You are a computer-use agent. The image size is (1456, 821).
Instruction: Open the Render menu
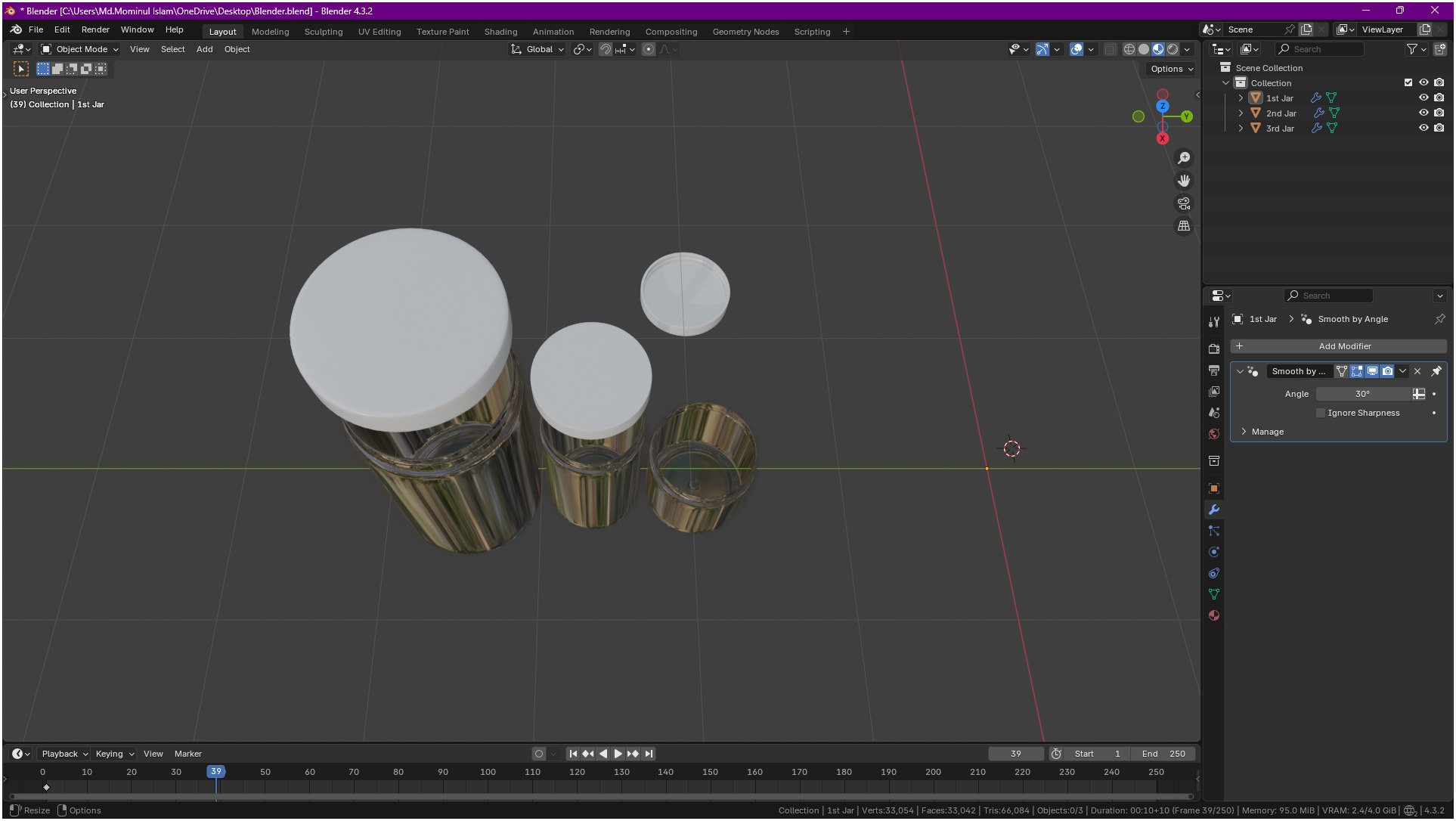[95, 29]
